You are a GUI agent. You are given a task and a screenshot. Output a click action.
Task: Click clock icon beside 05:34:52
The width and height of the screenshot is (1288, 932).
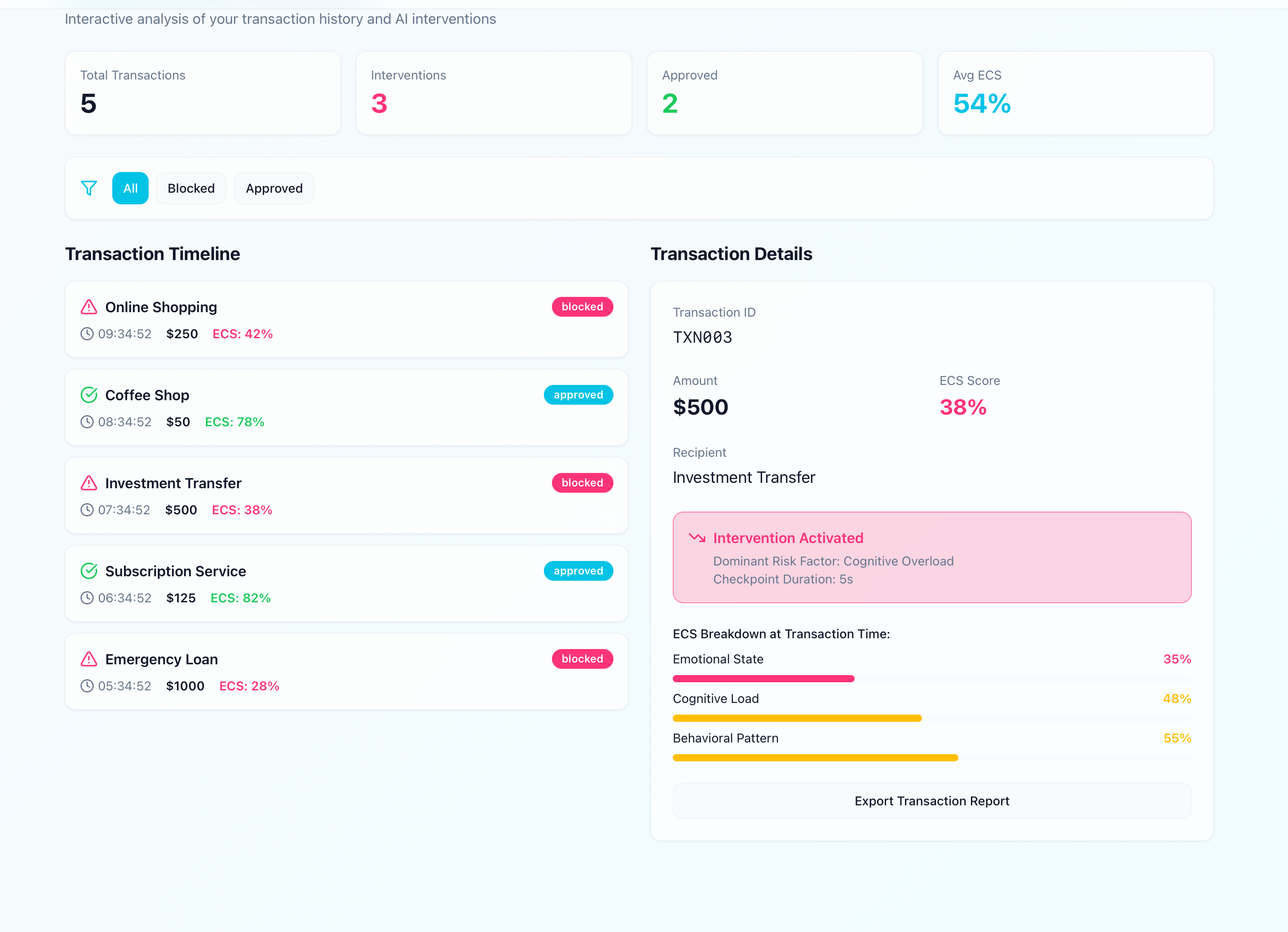87,686
